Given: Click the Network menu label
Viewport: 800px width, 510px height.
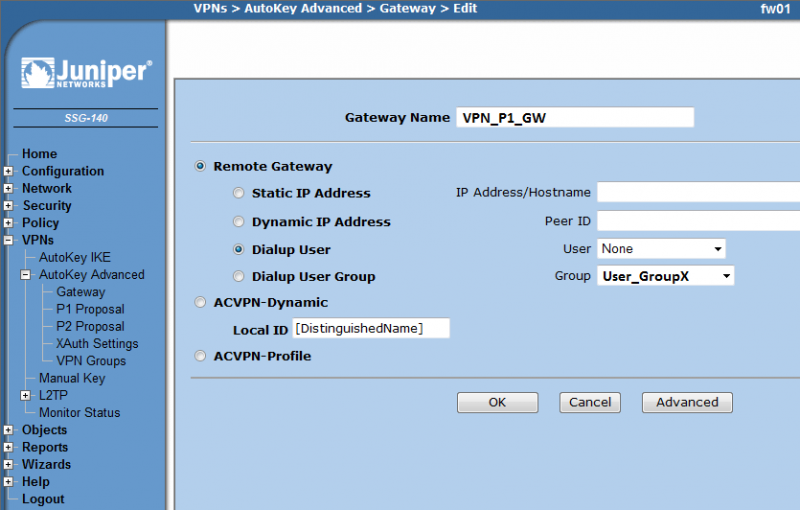Looking at the screenshot, I should click(47, 188).
